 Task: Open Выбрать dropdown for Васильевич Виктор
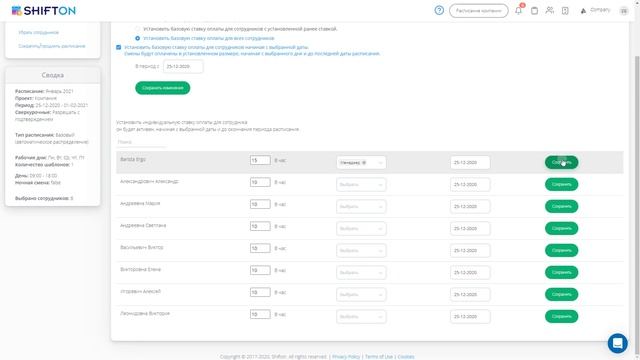click(x=361, y=251)
